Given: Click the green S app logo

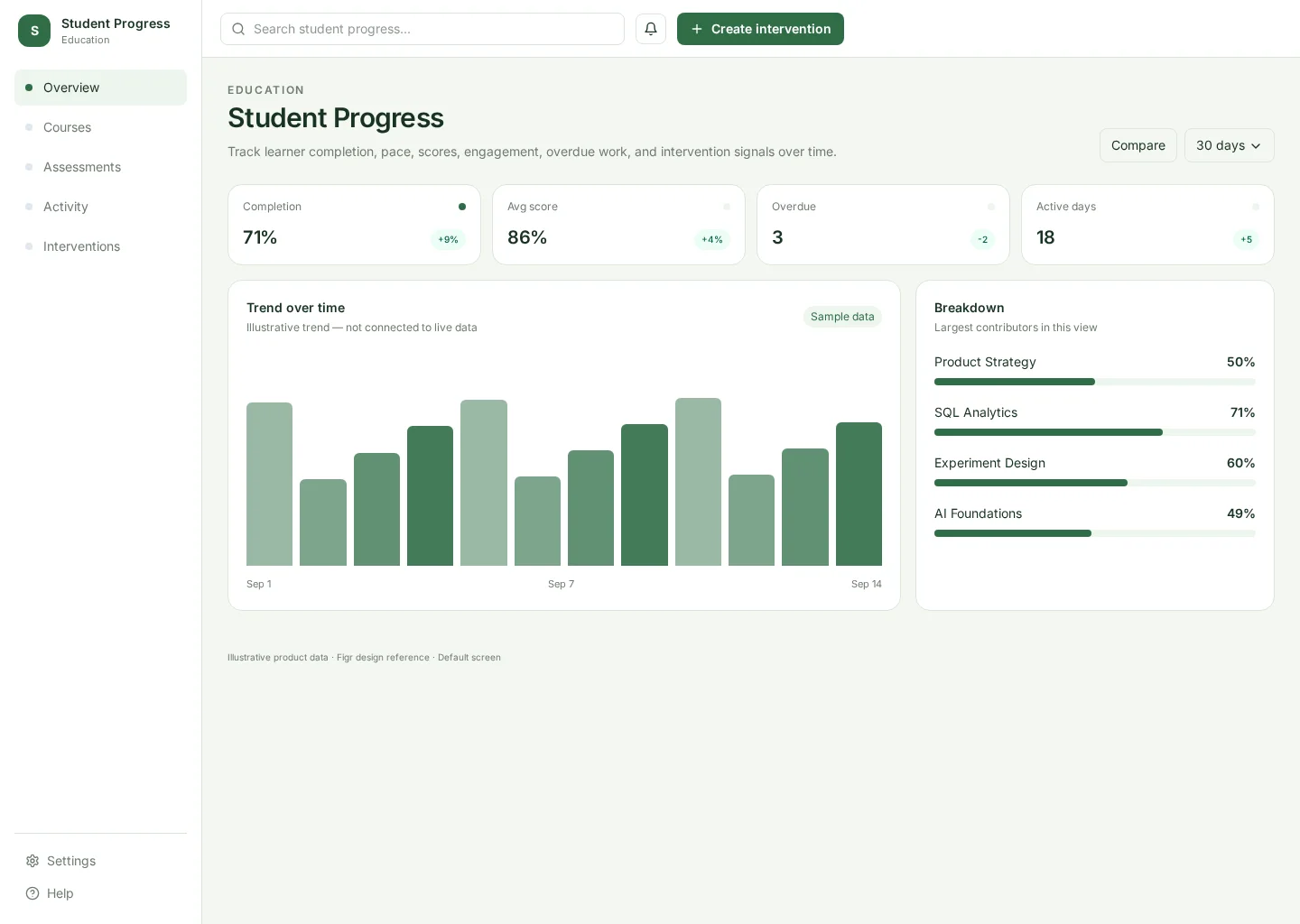Looking at the screenshot, I should pos(34,31).
